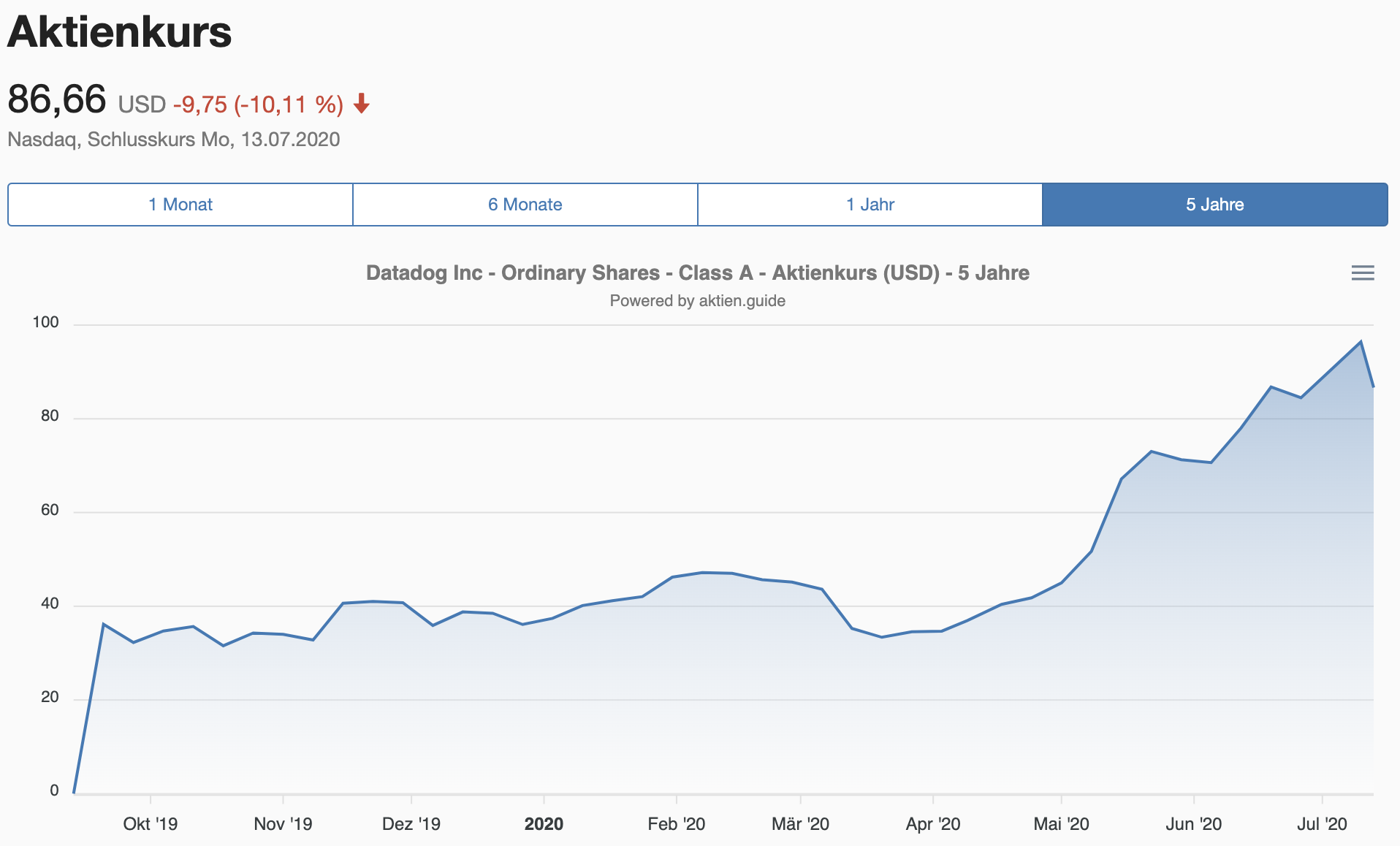Click the 60 y-axis label
This screenshot has width=1400, height=846.
(x=50, y=510)
